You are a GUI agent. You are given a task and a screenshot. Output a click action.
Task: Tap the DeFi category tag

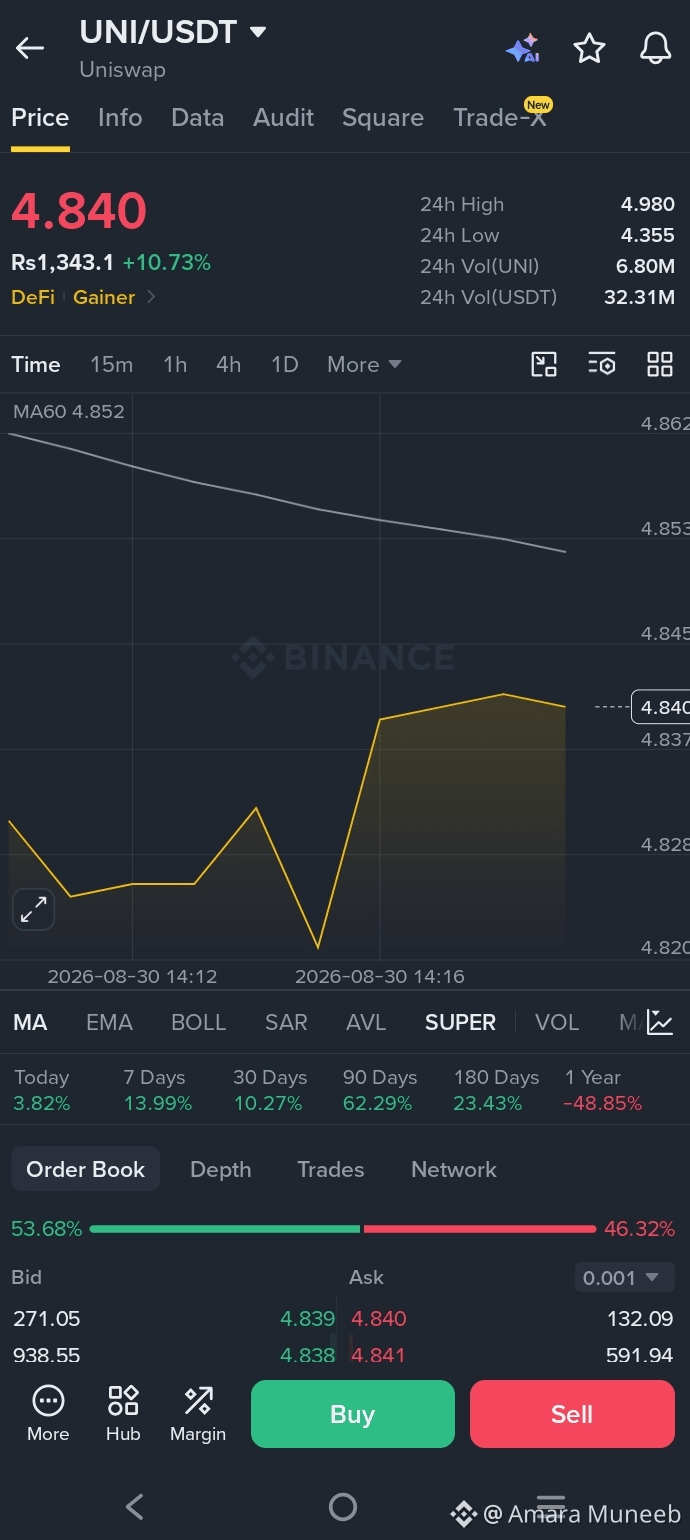(x=33, y=297)
